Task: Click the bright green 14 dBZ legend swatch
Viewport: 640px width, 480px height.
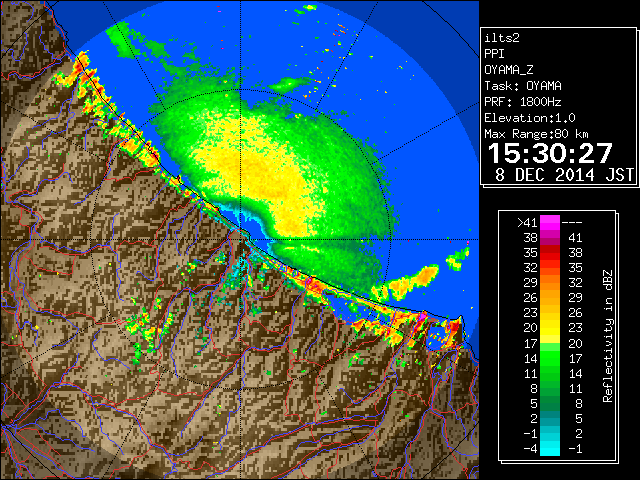Action: (550, 358)
